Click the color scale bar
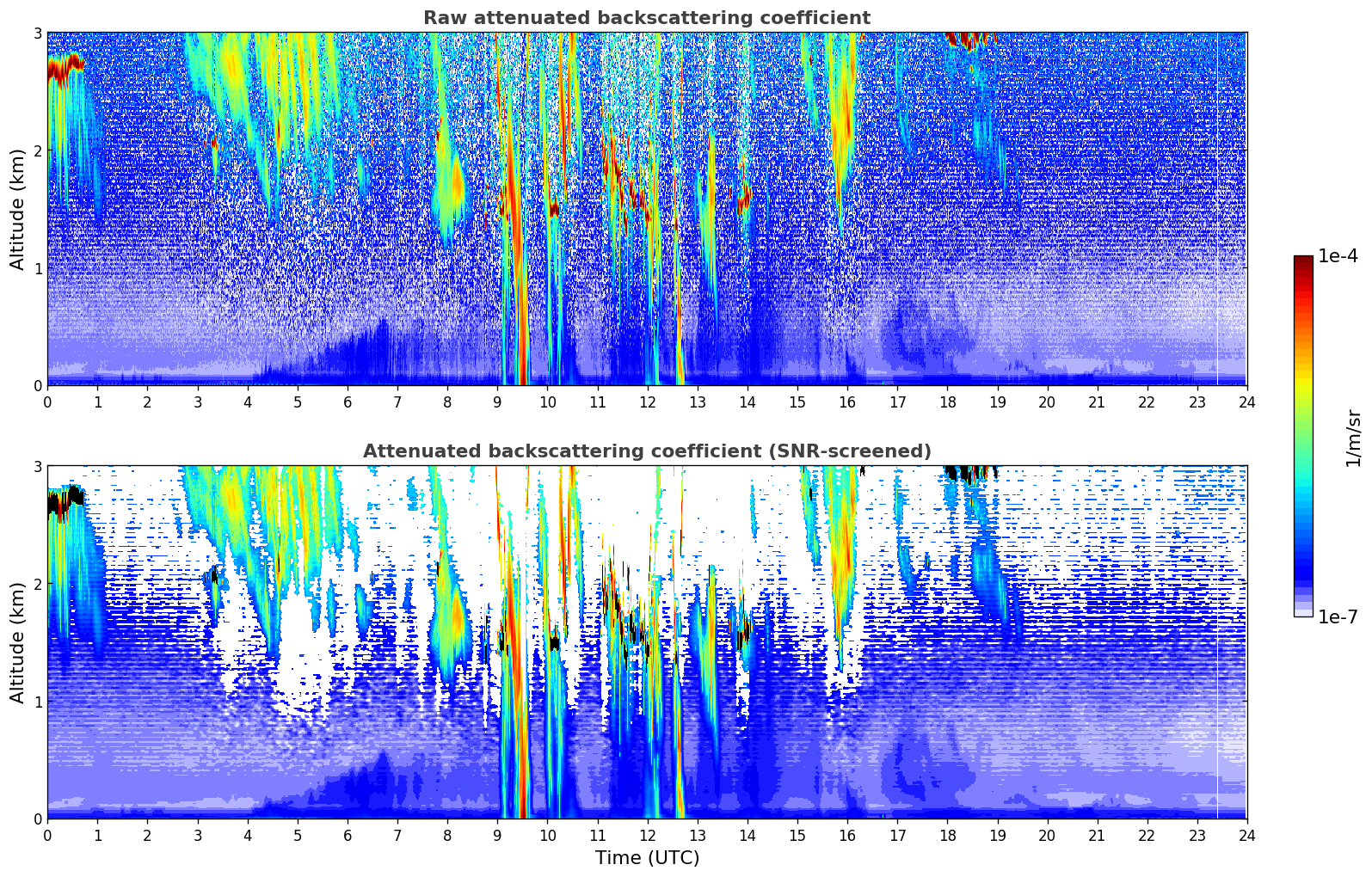Viewport: 1372px width, 877px height. coord(1303,436)
